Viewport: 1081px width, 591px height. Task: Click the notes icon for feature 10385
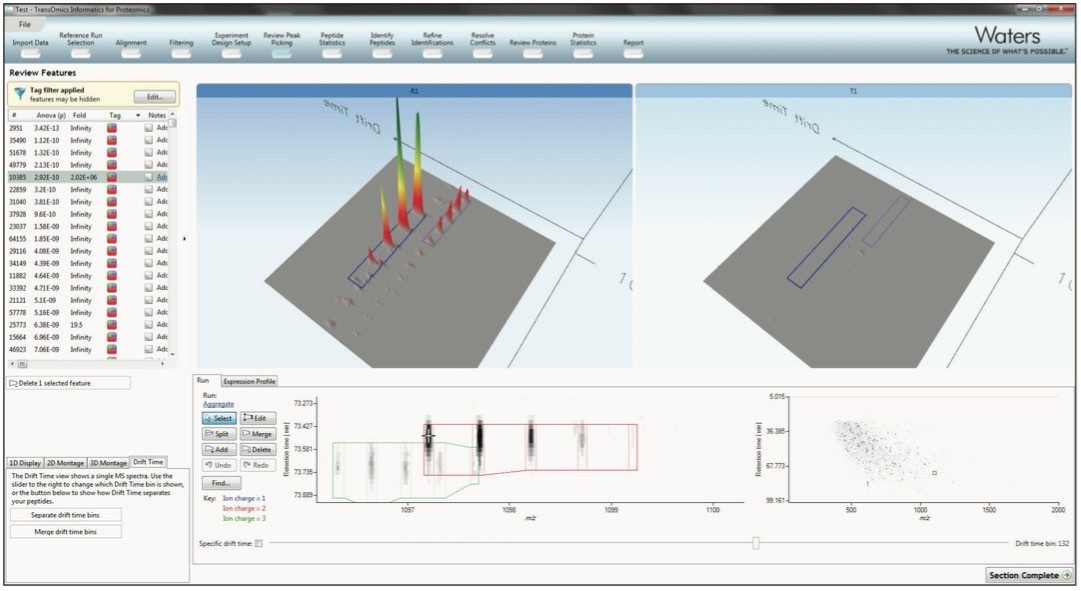pyautogui.click(x=148, y=177)
